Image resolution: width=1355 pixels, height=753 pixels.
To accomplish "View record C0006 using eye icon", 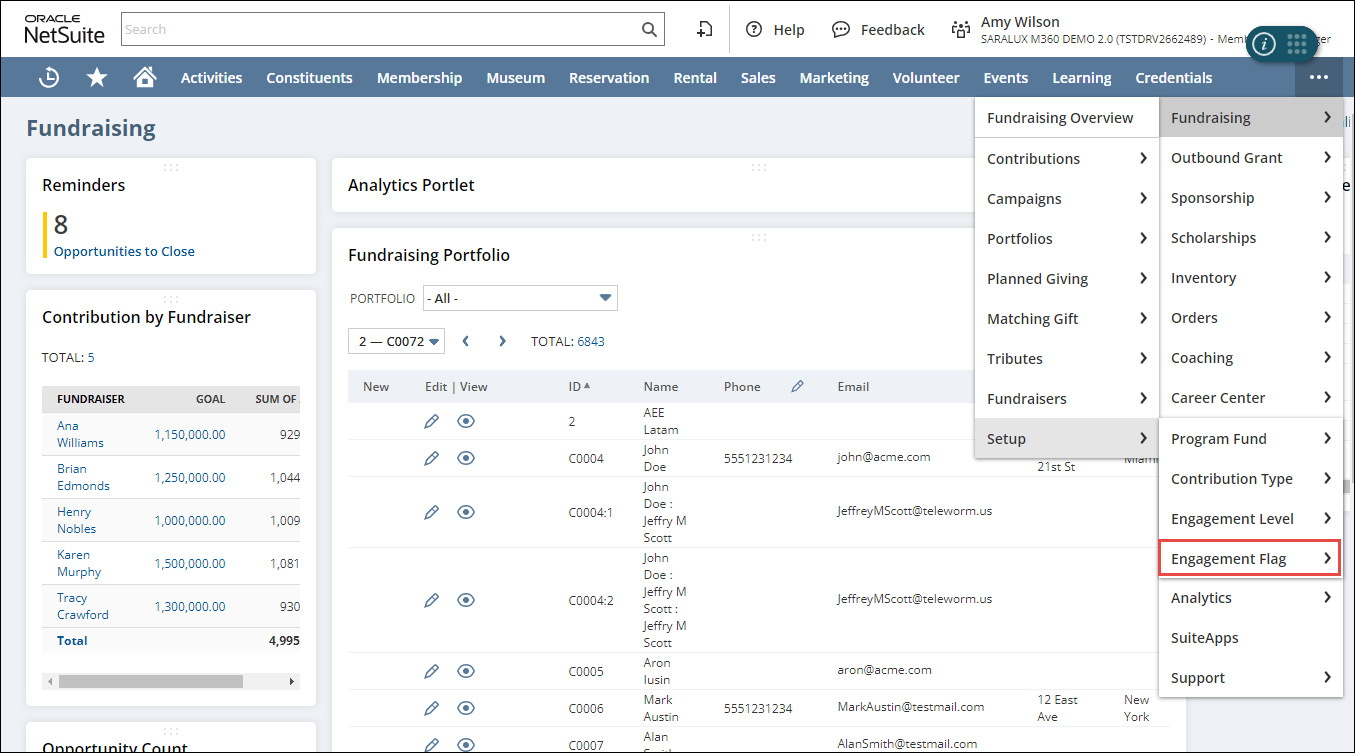I will pos(465,708).
